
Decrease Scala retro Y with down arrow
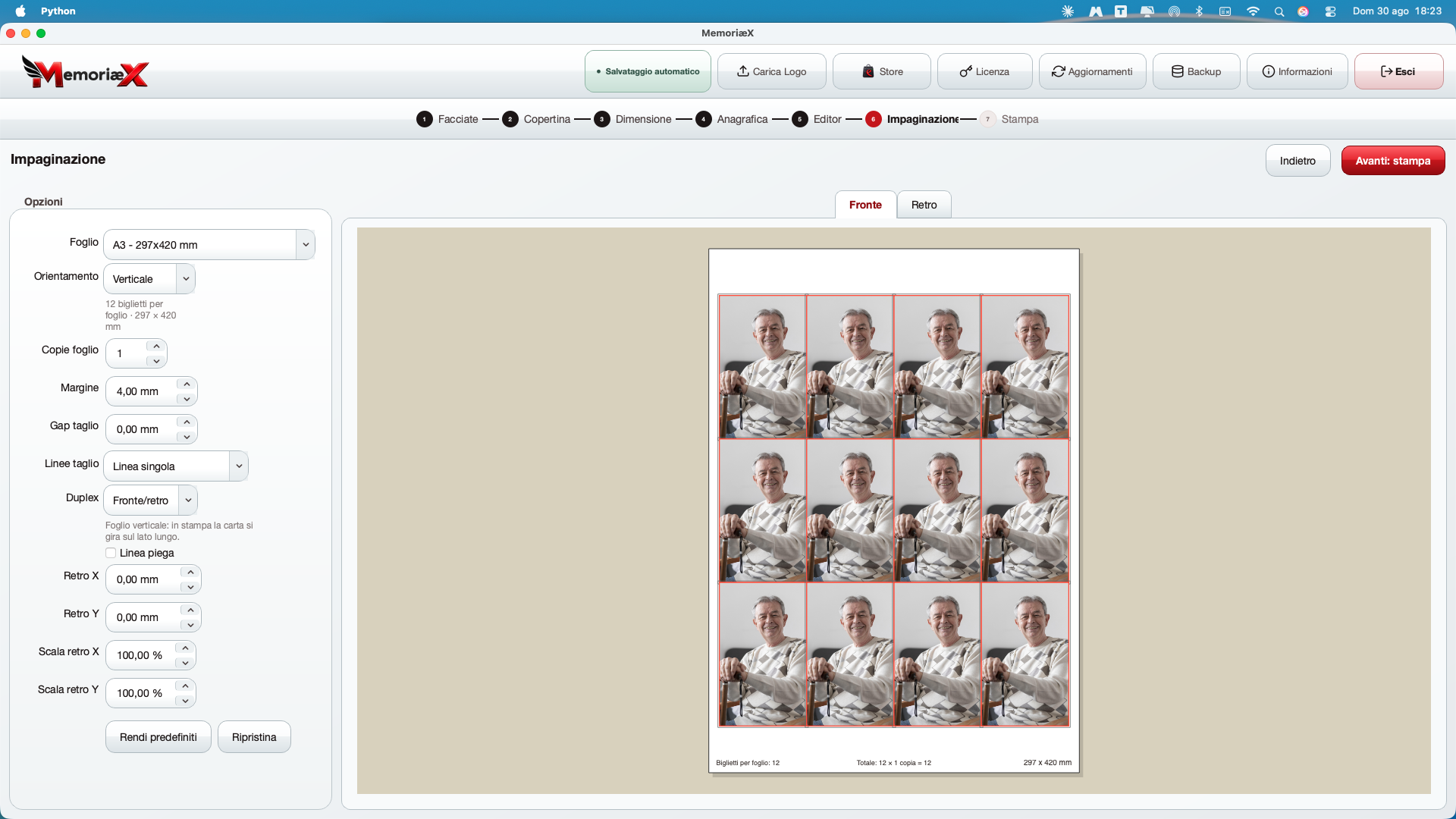pos(185,701)
